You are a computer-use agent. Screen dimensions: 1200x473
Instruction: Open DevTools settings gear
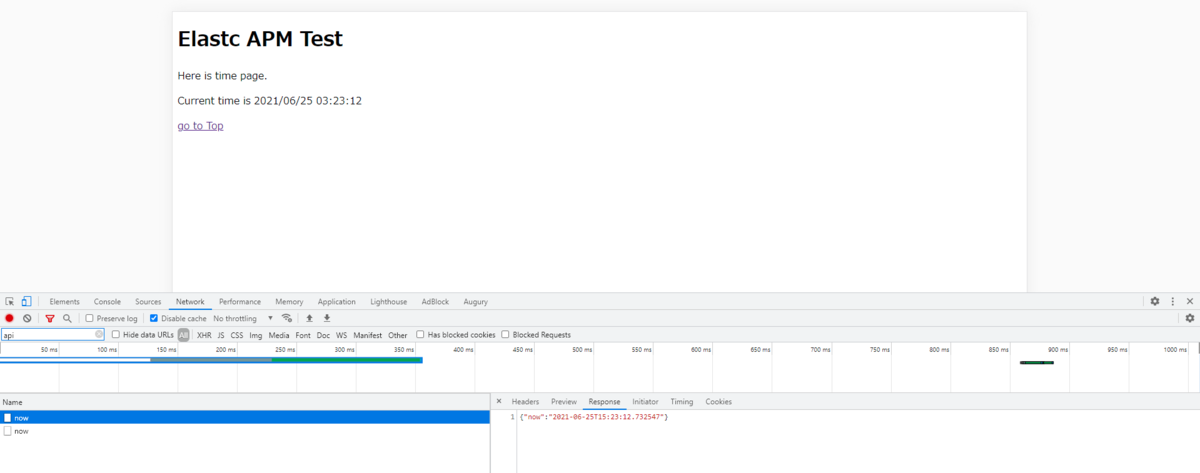[1155, 301]
